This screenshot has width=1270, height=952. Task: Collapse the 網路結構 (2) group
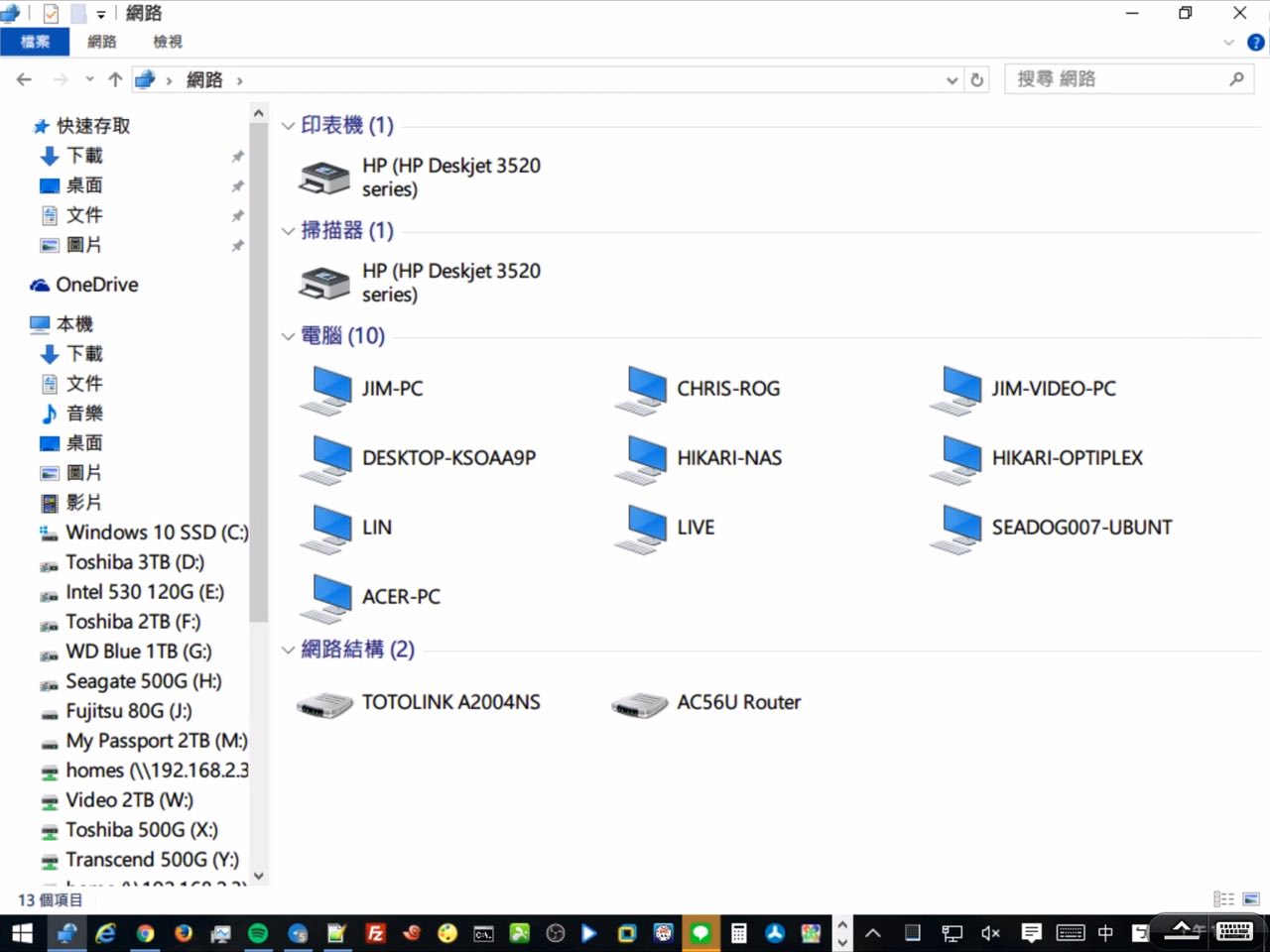tap(288, 650)
